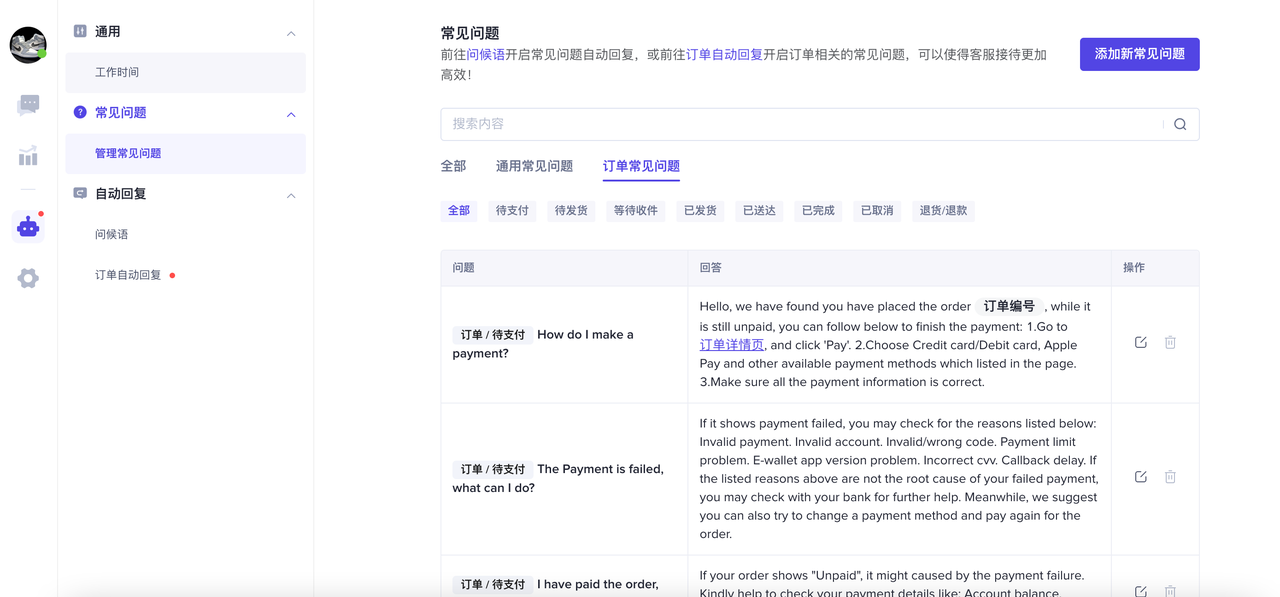The width and height of the screenshot is (1280, 597).
Task: Click the 订单编号 tag in the answer
Action: coord(1009,307)
